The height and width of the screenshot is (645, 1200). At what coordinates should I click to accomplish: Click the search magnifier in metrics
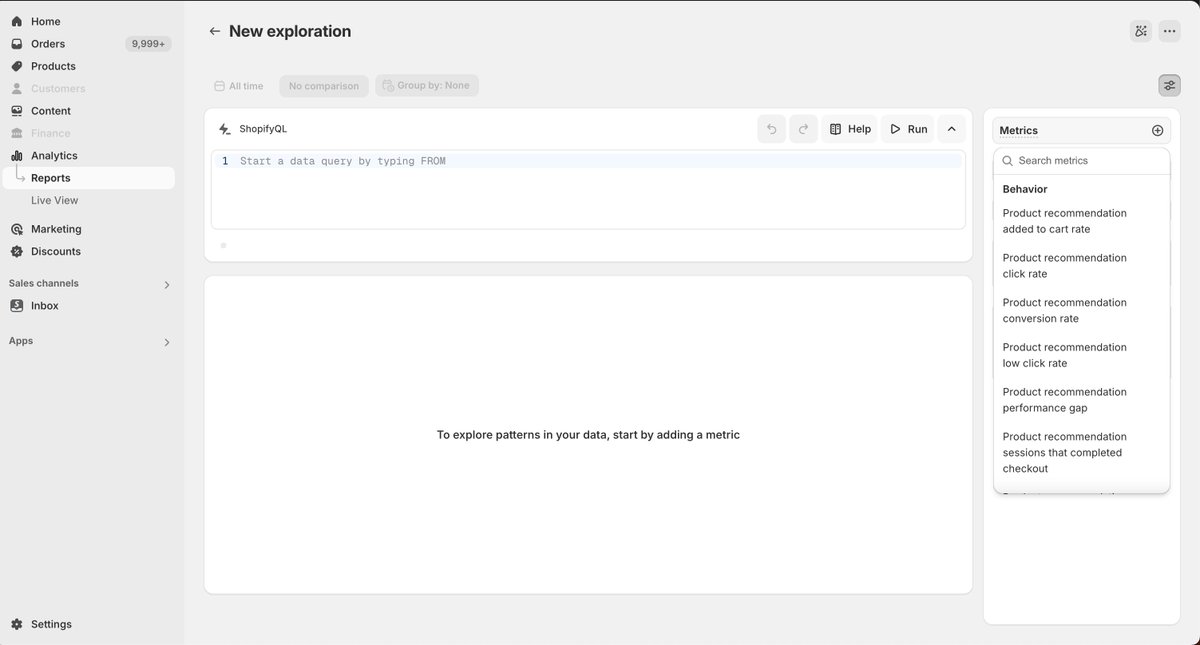1008,160
